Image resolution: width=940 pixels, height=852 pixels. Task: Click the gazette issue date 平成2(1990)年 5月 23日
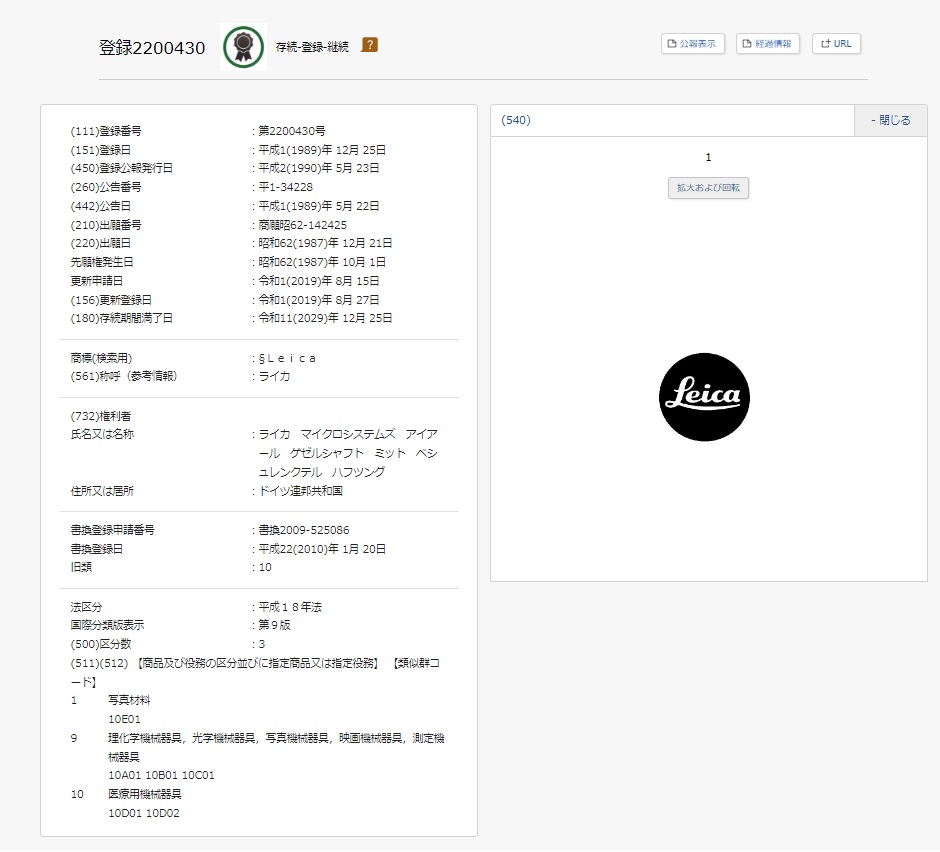[x=319, y=168]
